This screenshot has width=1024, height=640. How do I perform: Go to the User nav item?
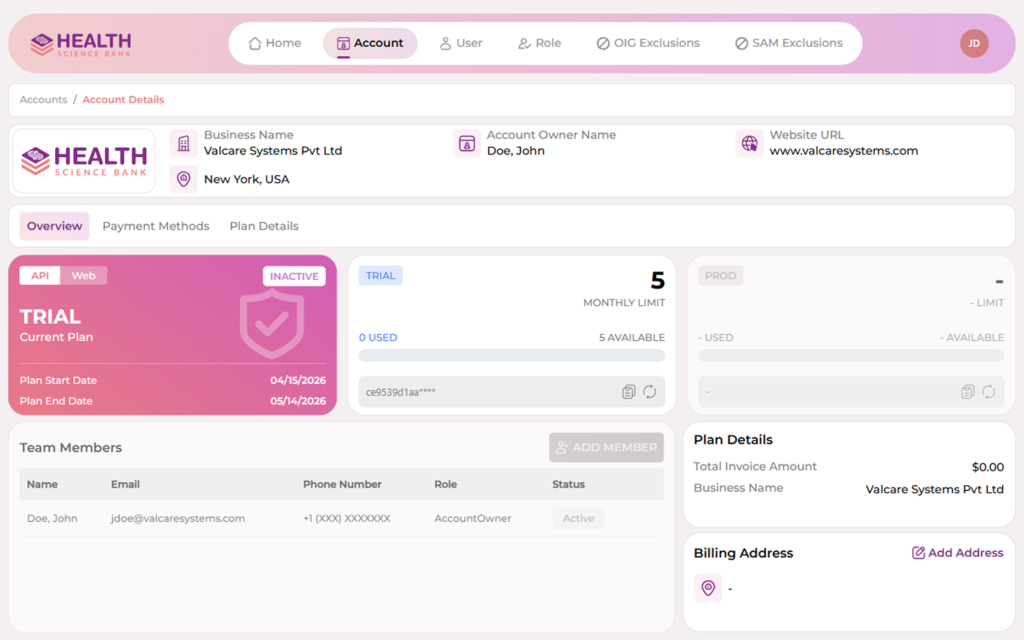tap(461, 43)
